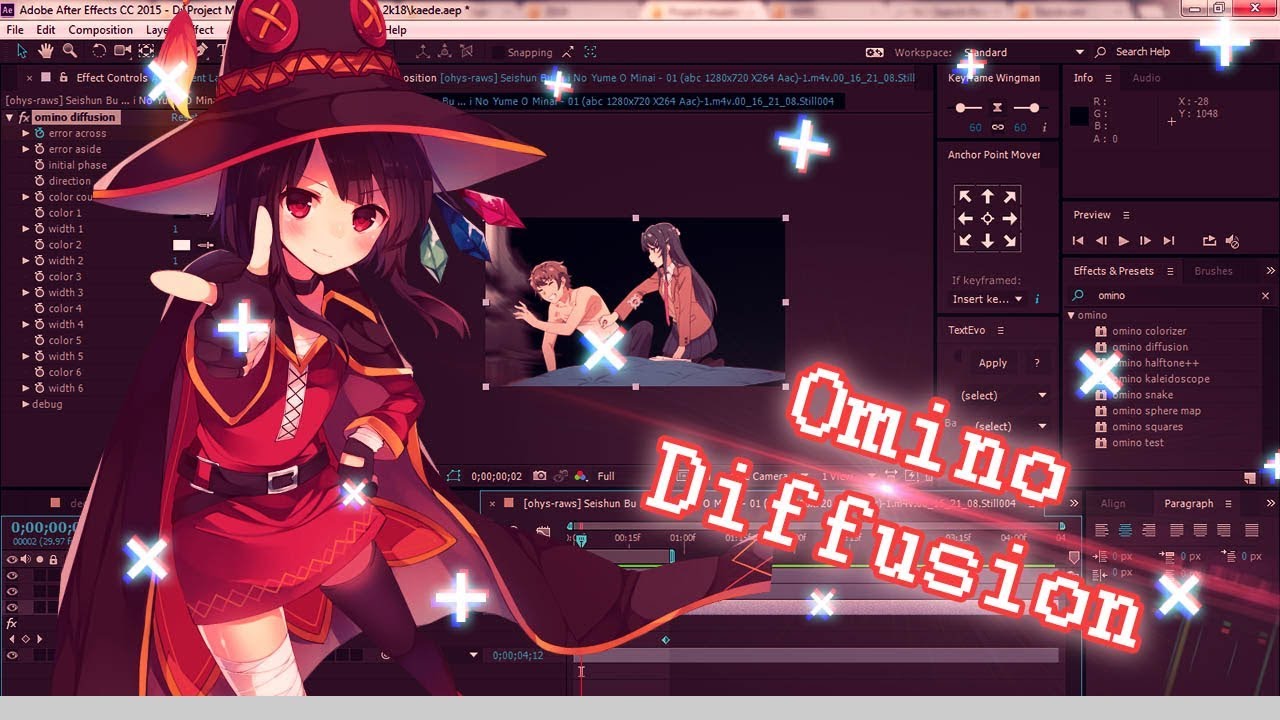Click the Unified Camera tool icon

123,51
